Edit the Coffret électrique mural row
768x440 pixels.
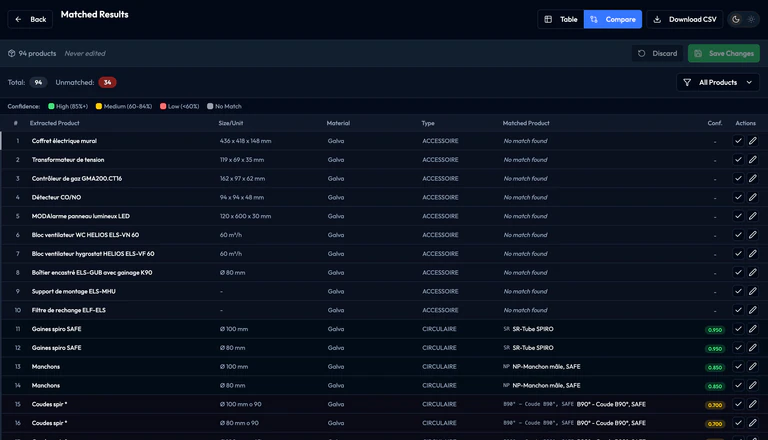753,141
